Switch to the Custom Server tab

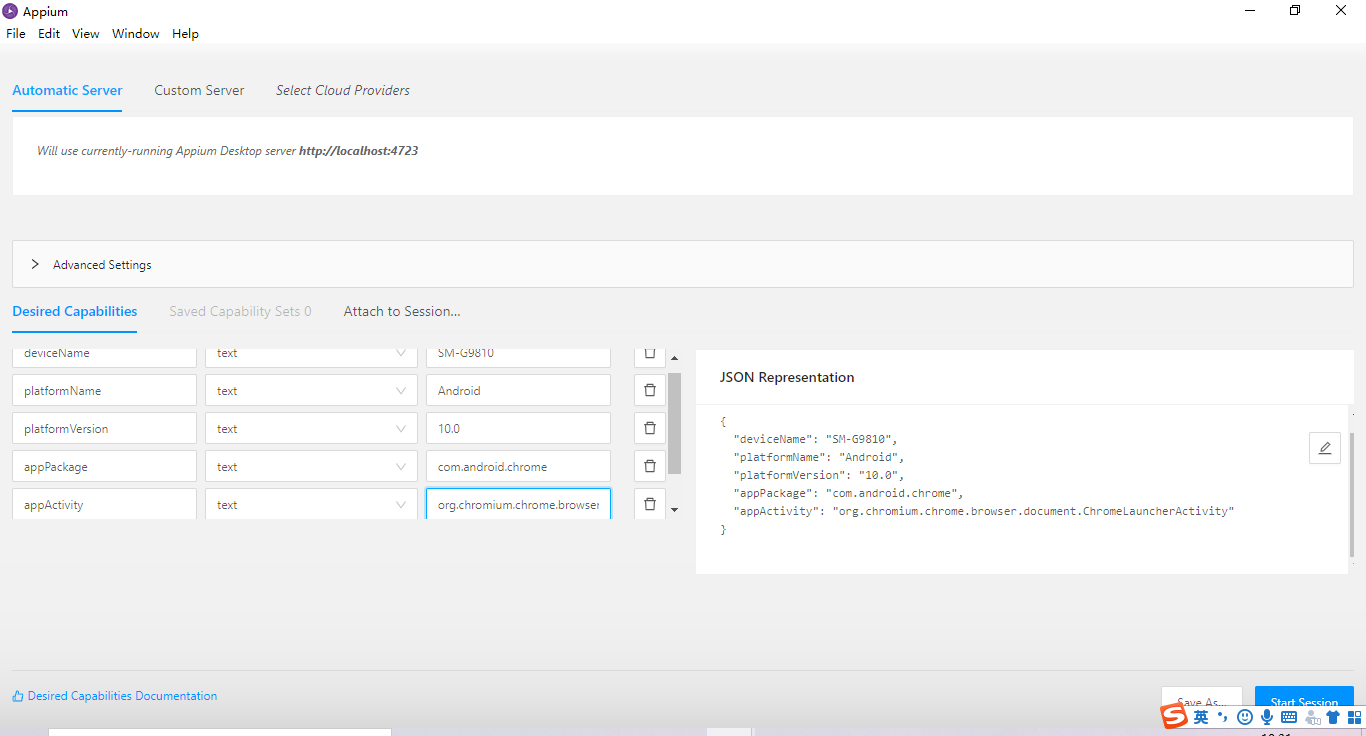click(x=199, y=90)
